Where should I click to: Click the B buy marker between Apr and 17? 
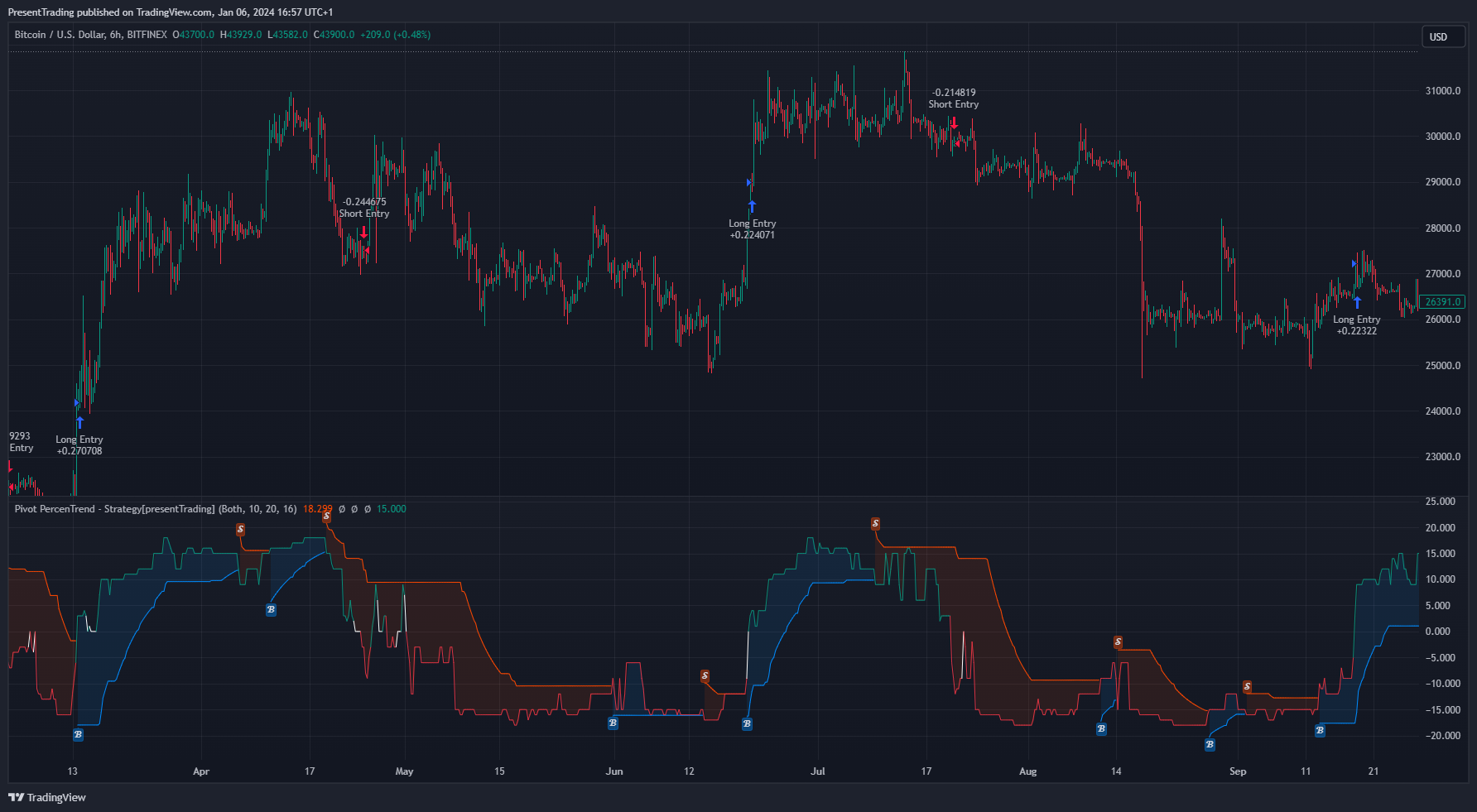point(271,610)
